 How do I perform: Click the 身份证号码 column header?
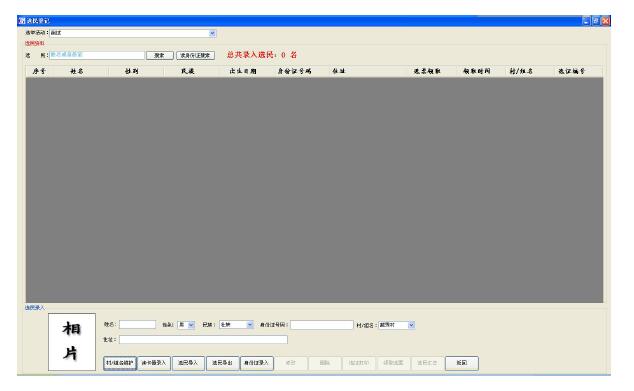pos(294,71)
